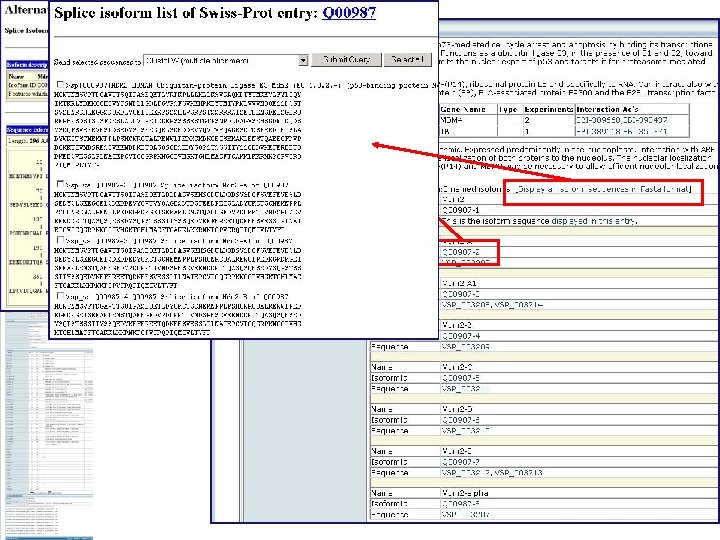This screenshot has width=720, height=540.
Task: Click isoform ID Q00987-1 in the isoform table
Action: coord(461,210)
